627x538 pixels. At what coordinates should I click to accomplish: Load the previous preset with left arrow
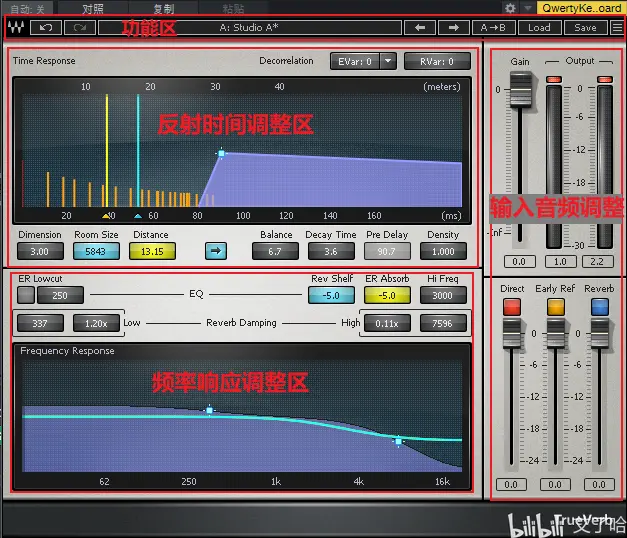pos(420,28)
